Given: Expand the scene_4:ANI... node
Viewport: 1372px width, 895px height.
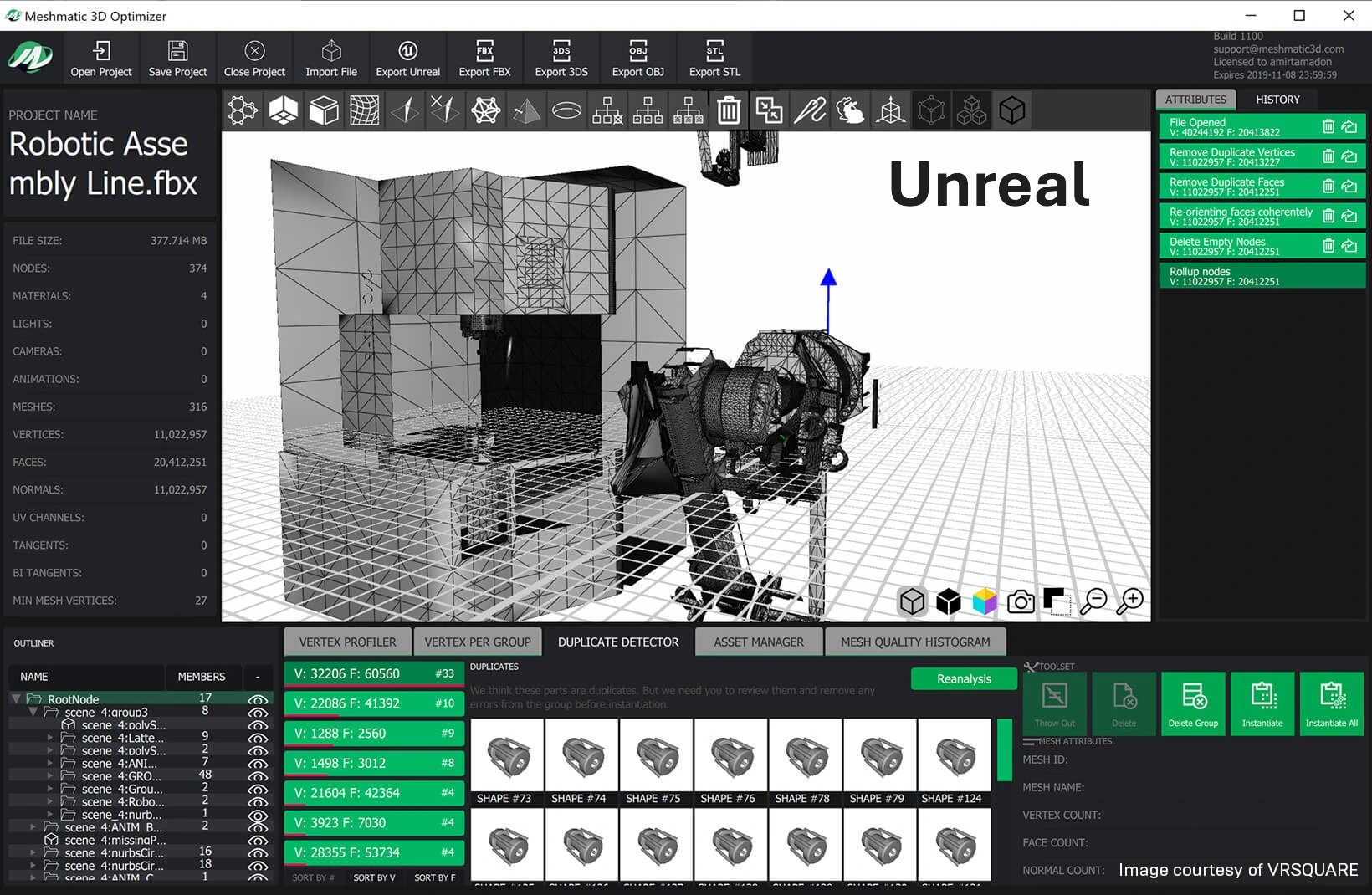Looking at the screenshot, I should (x=50, y=764).
